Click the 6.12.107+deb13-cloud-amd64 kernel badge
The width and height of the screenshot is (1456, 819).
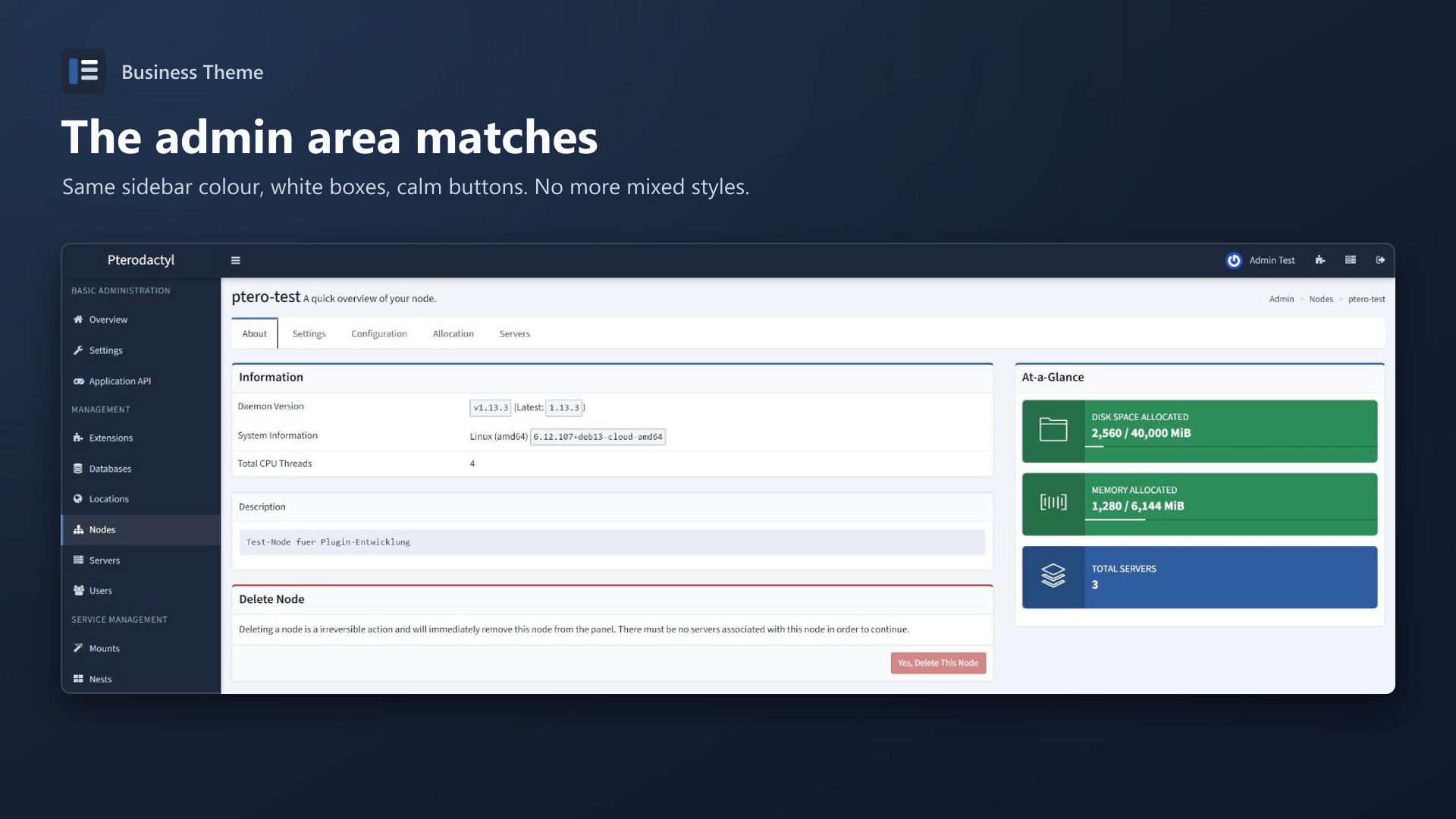(598, 437)
